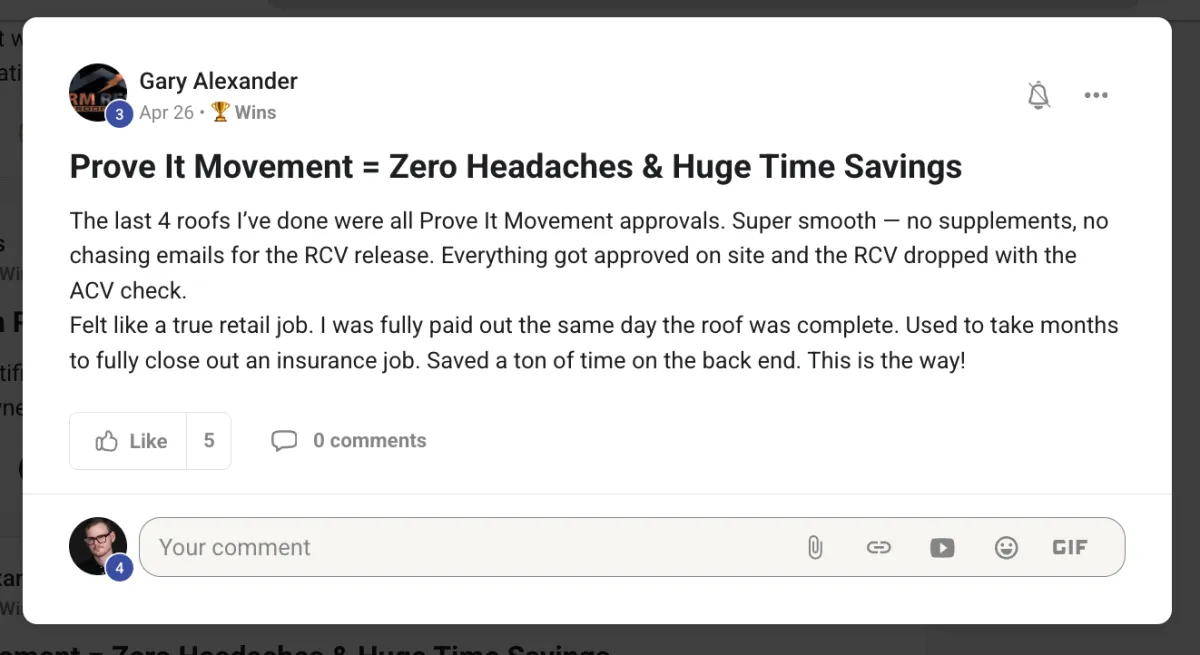The width and height of the screenshot is (1200, 655).
Task: Open the emoji picker smiley icon
Action: coord(1006,547)
